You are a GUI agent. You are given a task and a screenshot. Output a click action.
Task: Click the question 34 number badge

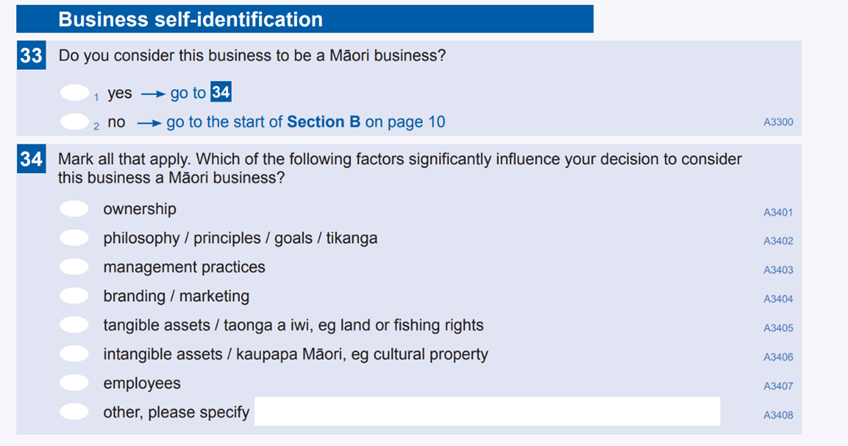coord(31,159)
